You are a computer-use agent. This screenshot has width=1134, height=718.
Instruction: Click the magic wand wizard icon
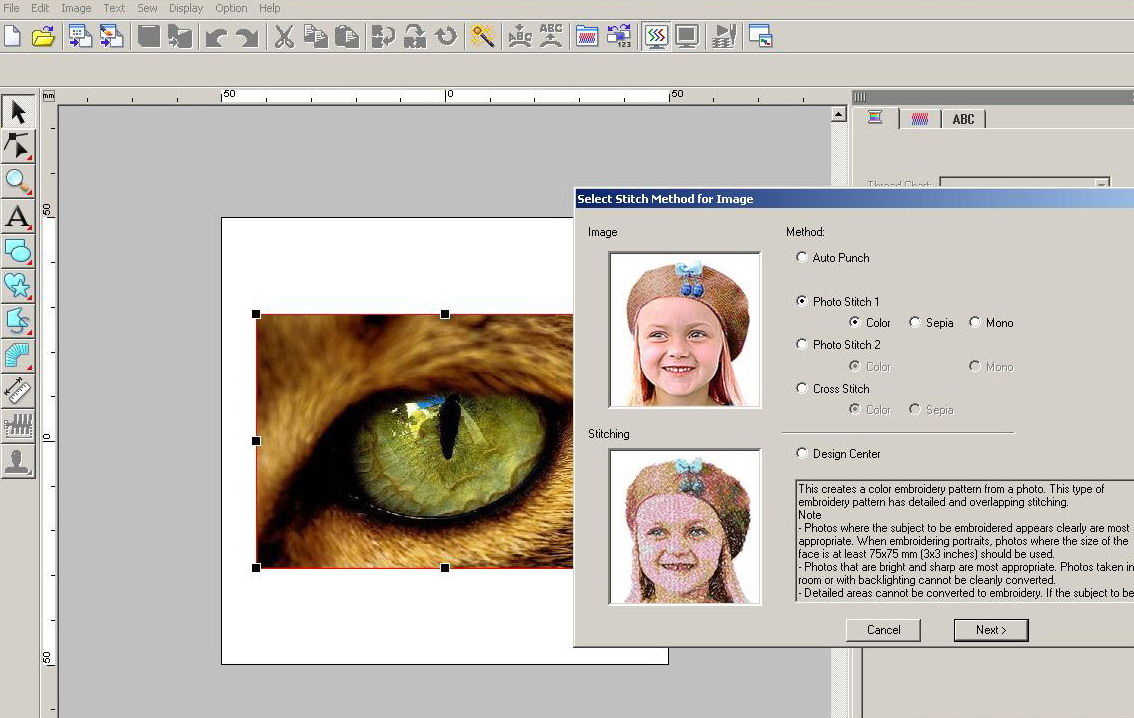(483, 37)
